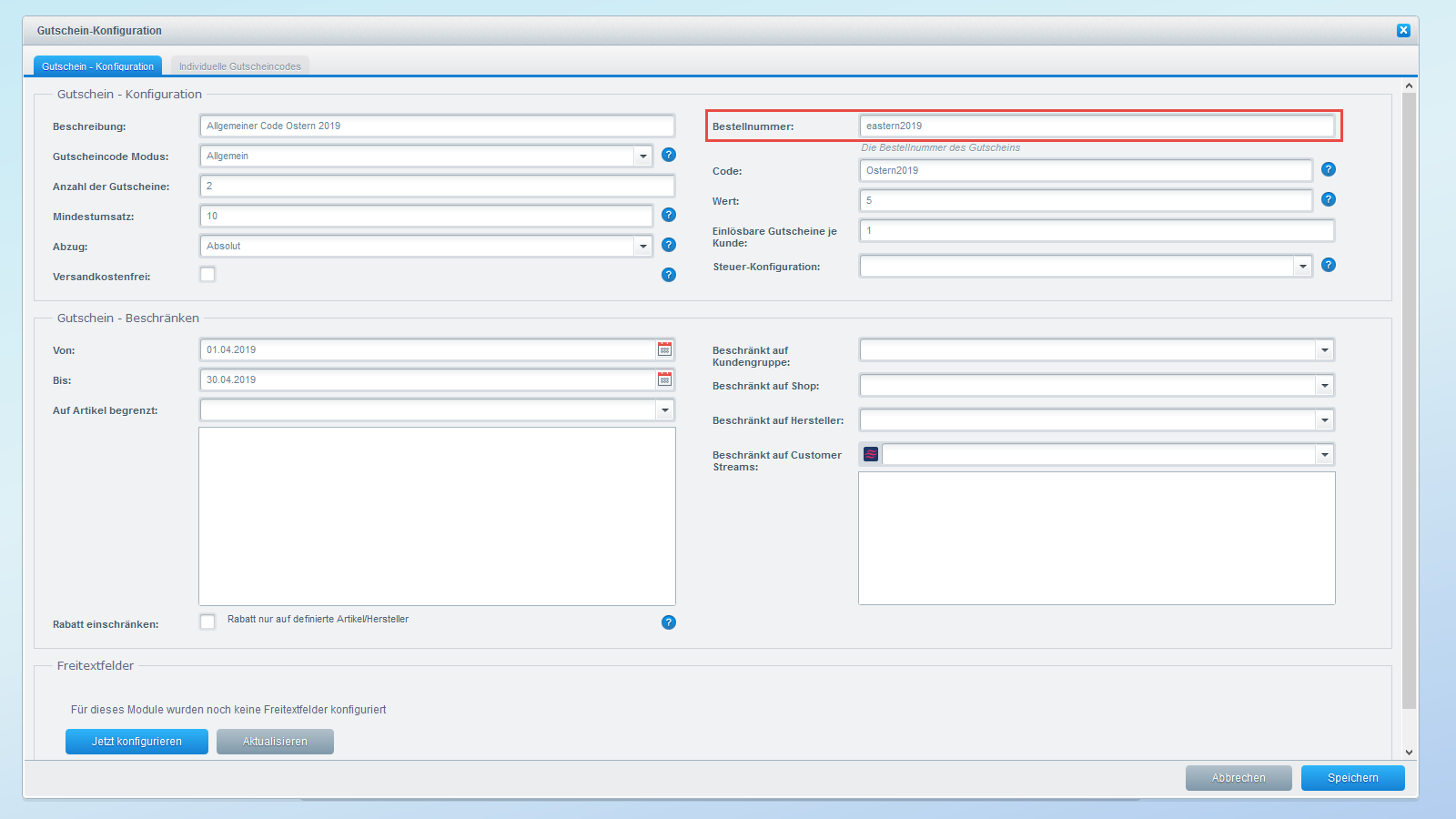Expand the Abzug dropdown
The width and height of the screenshot is (1456, 819).
643,246
